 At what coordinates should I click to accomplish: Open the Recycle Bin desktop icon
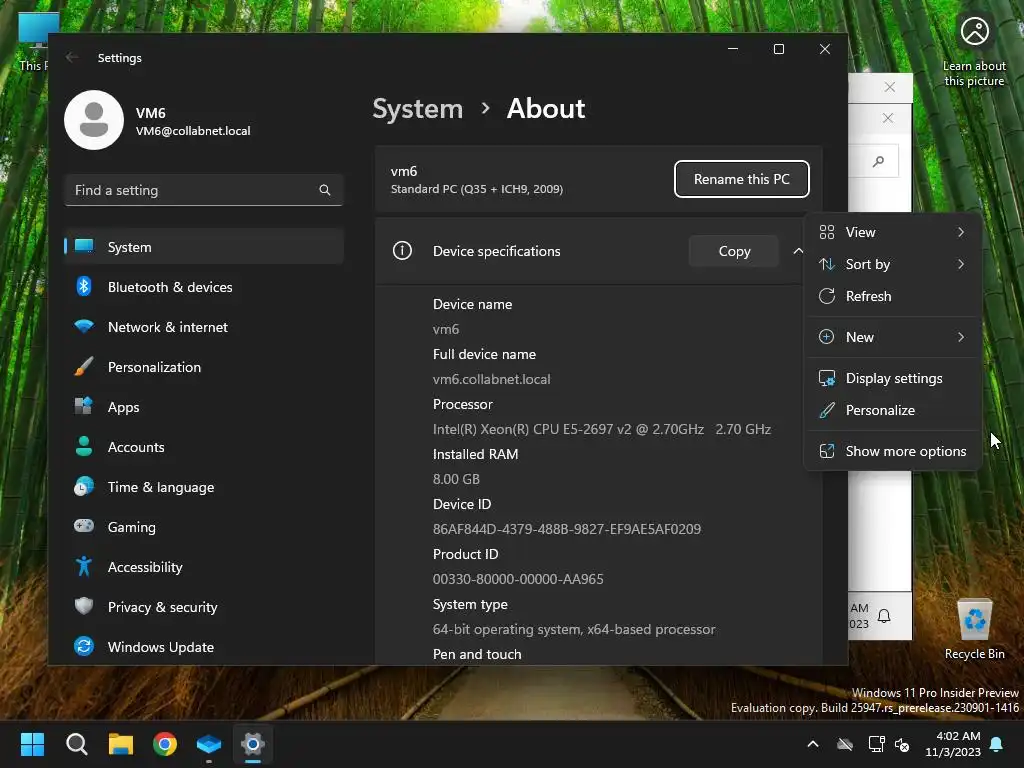tap(974, 630)
